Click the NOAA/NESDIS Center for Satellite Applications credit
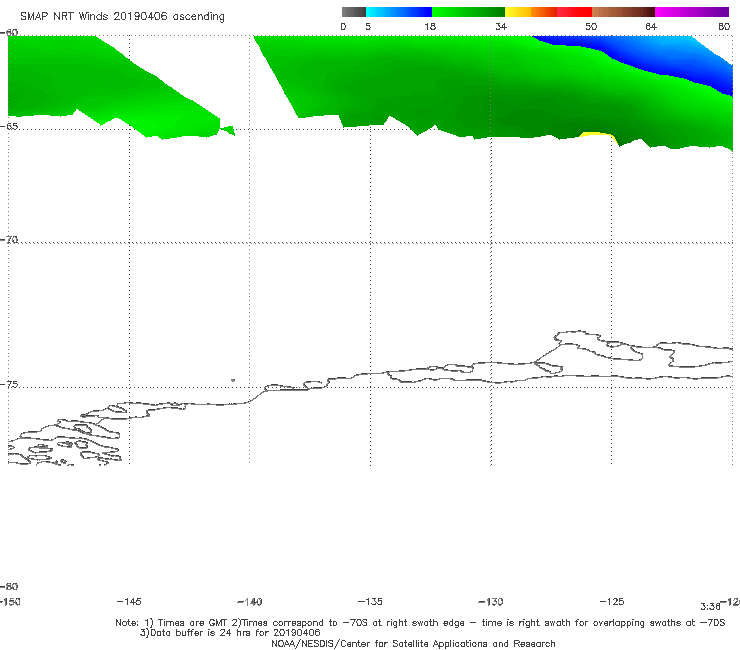Image resolution: width=740 pixels, height=650 pixels. pos(413,643)
